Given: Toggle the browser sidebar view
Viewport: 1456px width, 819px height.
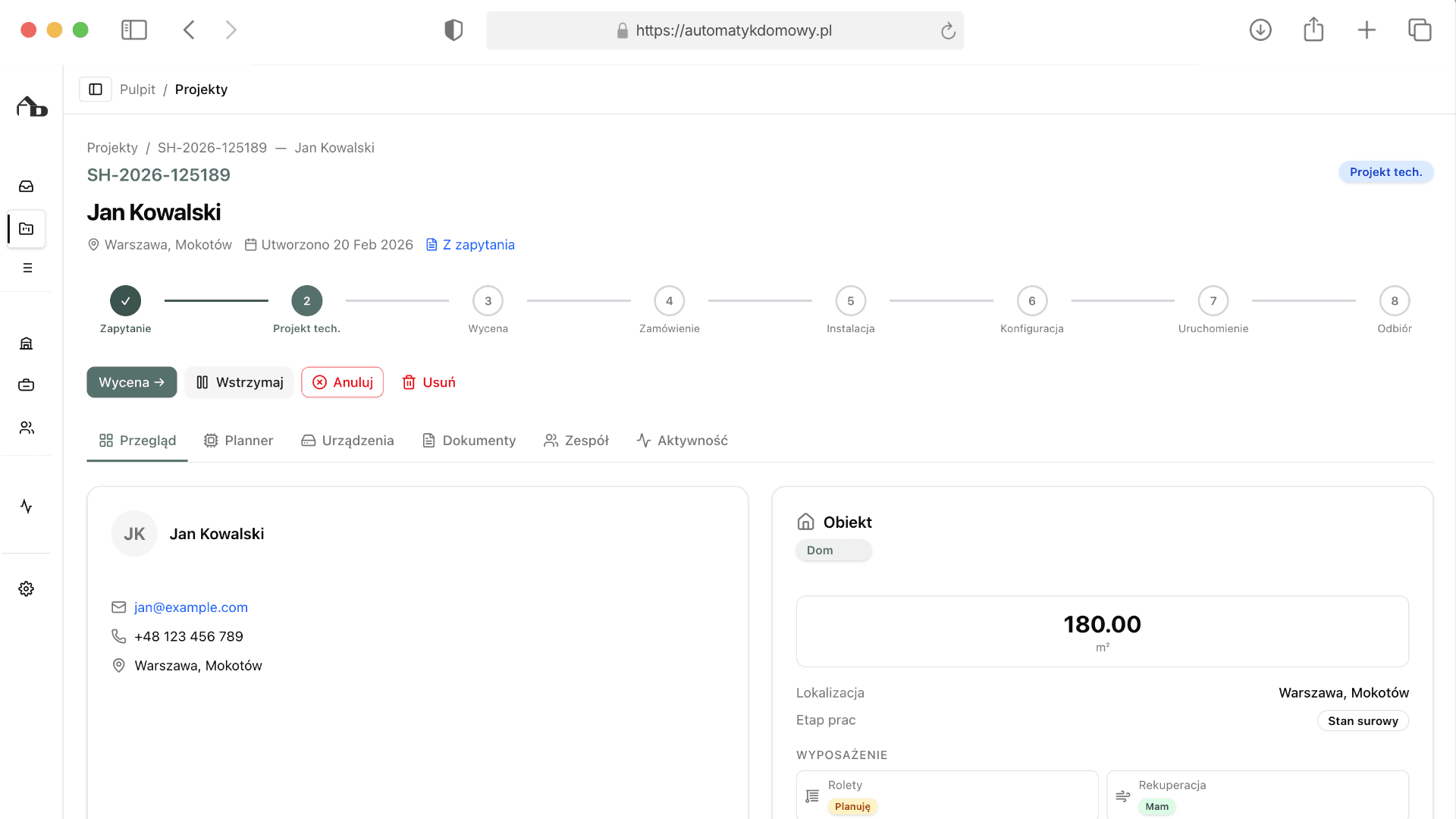Looking at the screenshot, I should pos(134,30).
